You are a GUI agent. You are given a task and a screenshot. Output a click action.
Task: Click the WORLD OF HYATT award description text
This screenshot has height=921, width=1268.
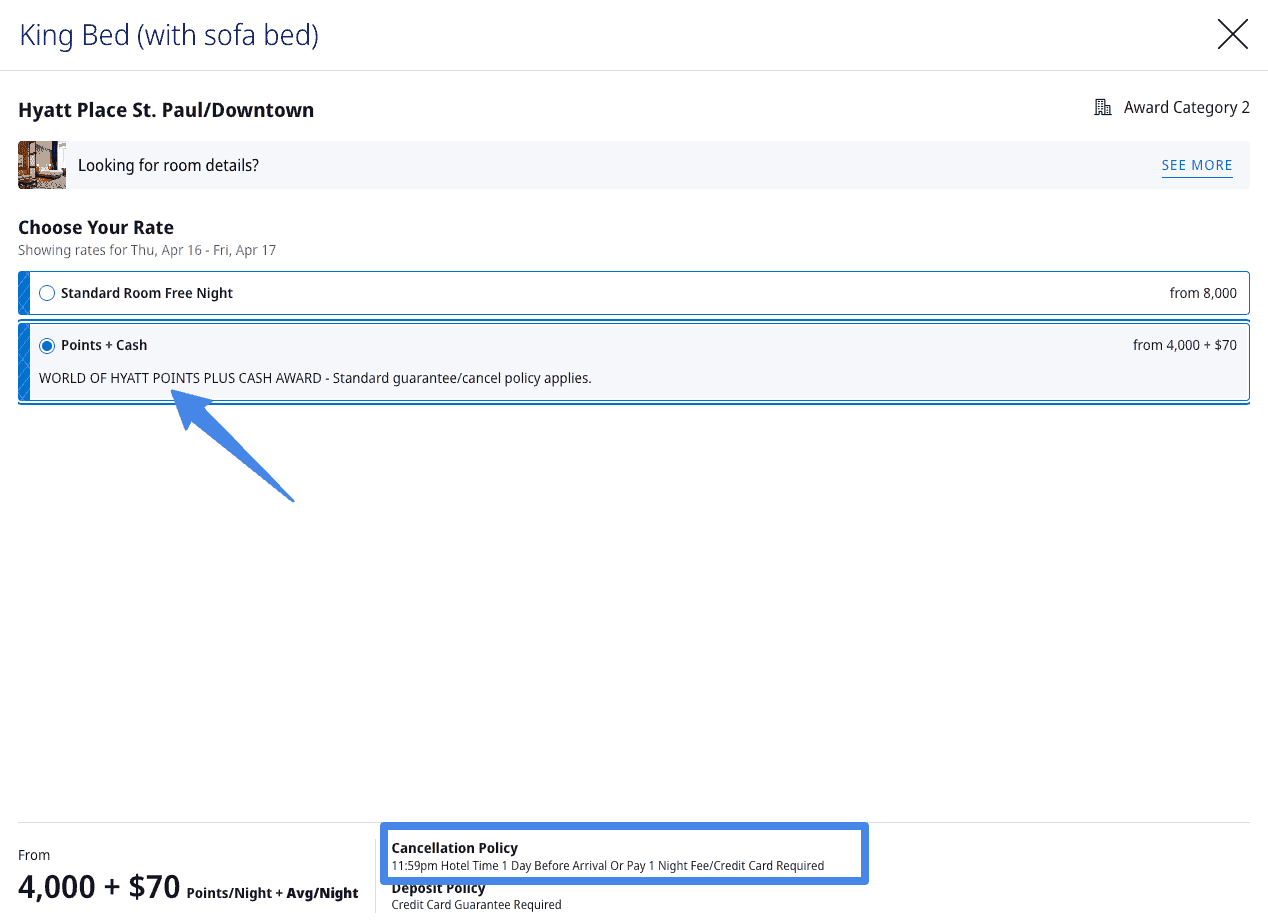coord(315,378)
